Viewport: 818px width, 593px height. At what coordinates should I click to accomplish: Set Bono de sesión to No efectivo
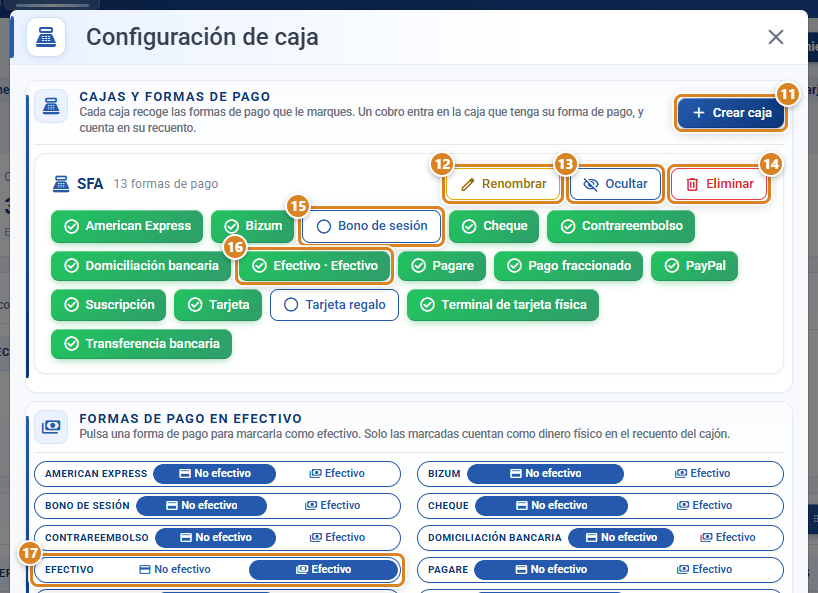click(201, 505)
